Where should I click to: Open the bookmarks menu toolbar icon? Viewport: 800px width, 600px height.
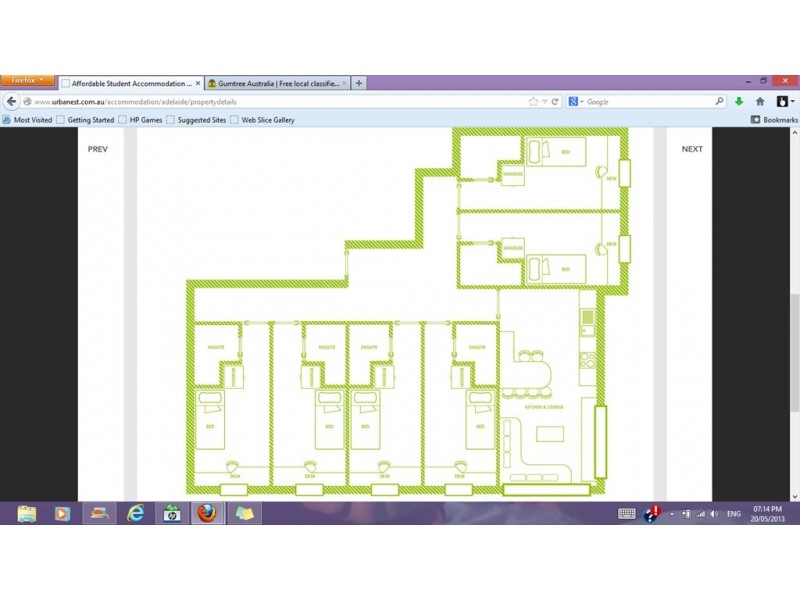point(785,102)
